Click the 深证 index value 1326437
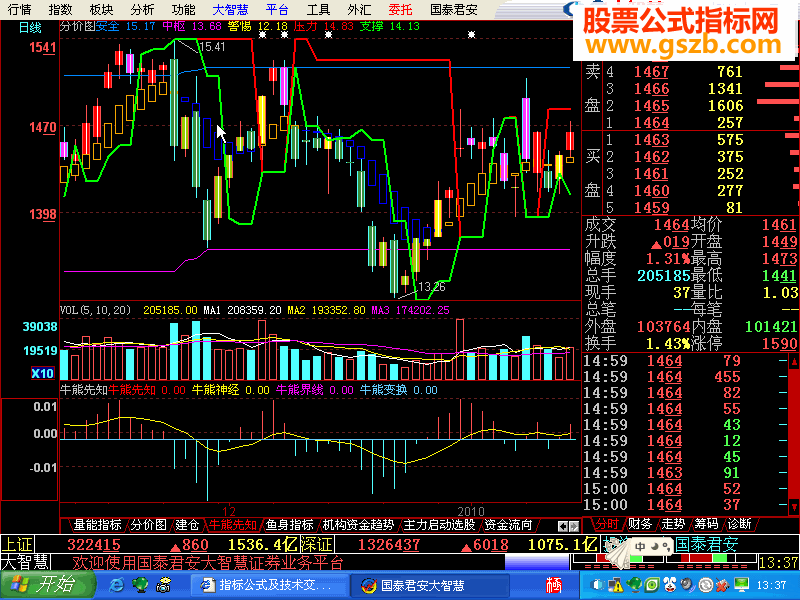Screen dimensions: 800x600 [389, 544]
